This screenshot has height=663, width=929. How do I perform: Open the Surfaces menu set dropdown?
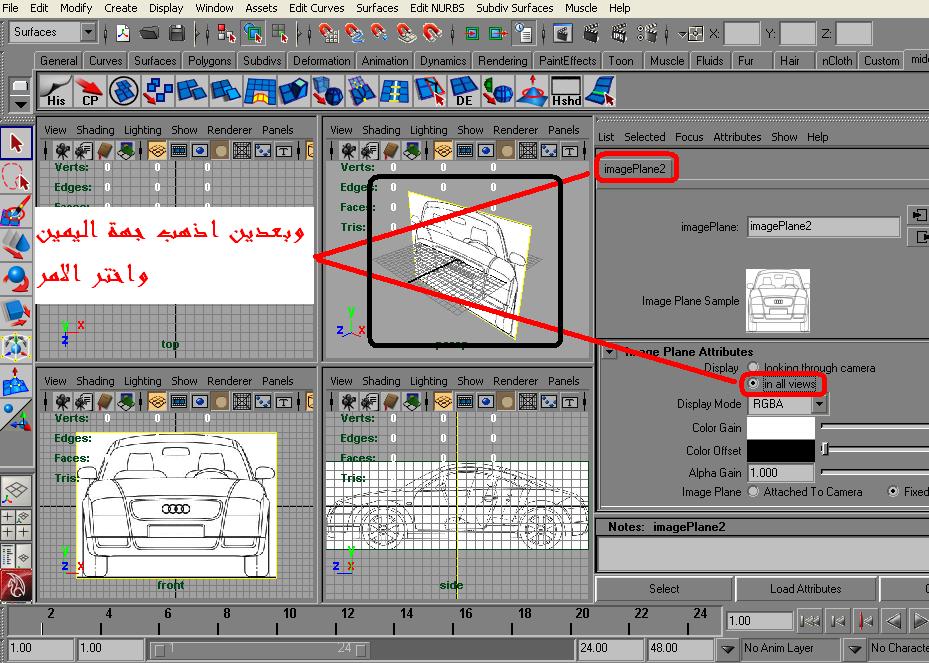[x=88, y=32]
